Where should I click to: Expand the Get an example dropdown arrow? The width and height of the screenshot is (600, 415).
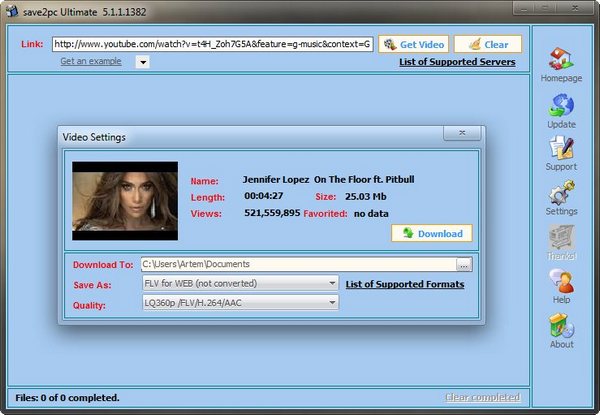click(142, 62)
